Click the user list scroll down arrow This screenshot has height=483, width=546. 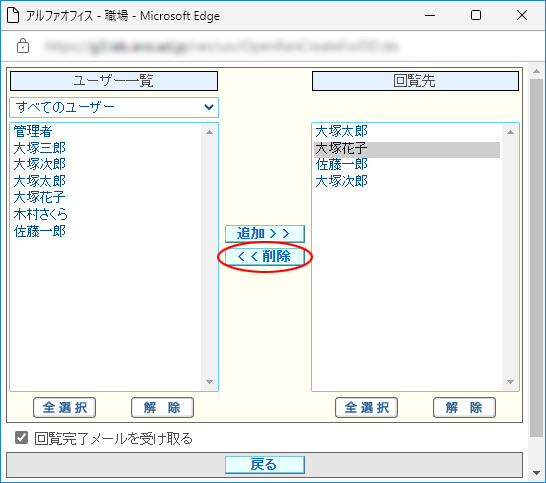point(209,382)
